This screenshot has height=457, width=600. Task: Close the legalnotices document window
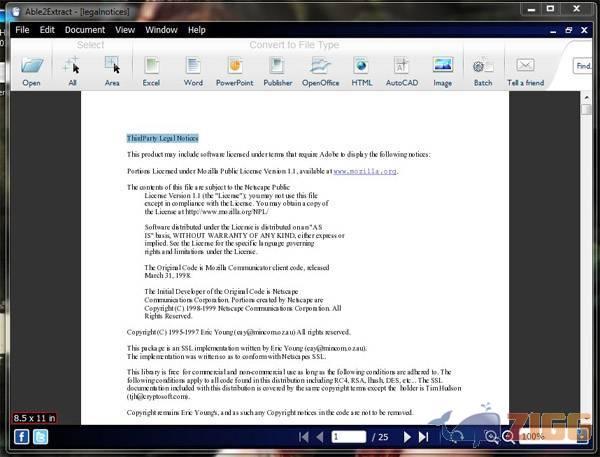[584, 30]
